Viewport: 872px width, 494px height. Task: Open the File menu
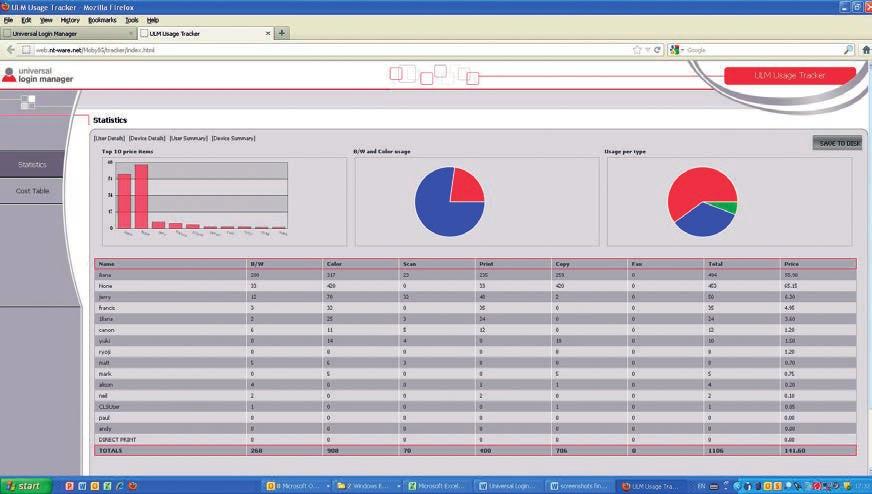click(x=8, y=20)
